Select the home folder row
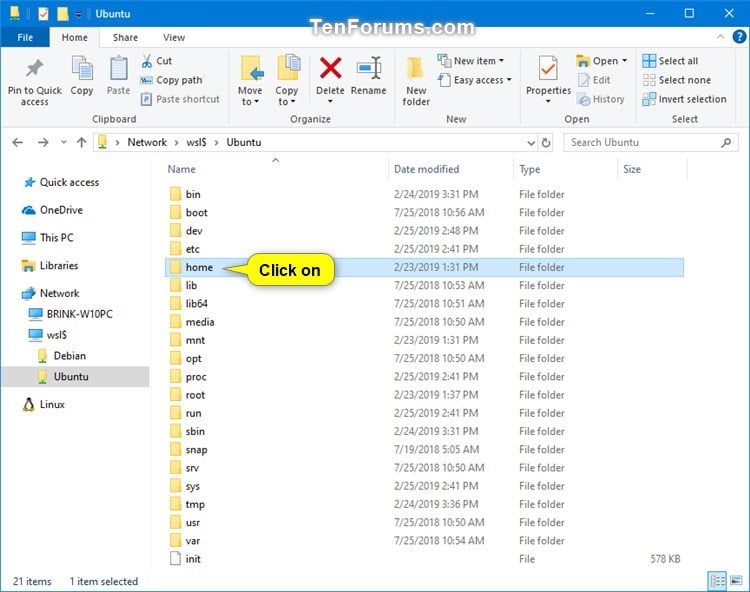Screen dimensions: 750x592 424,267
